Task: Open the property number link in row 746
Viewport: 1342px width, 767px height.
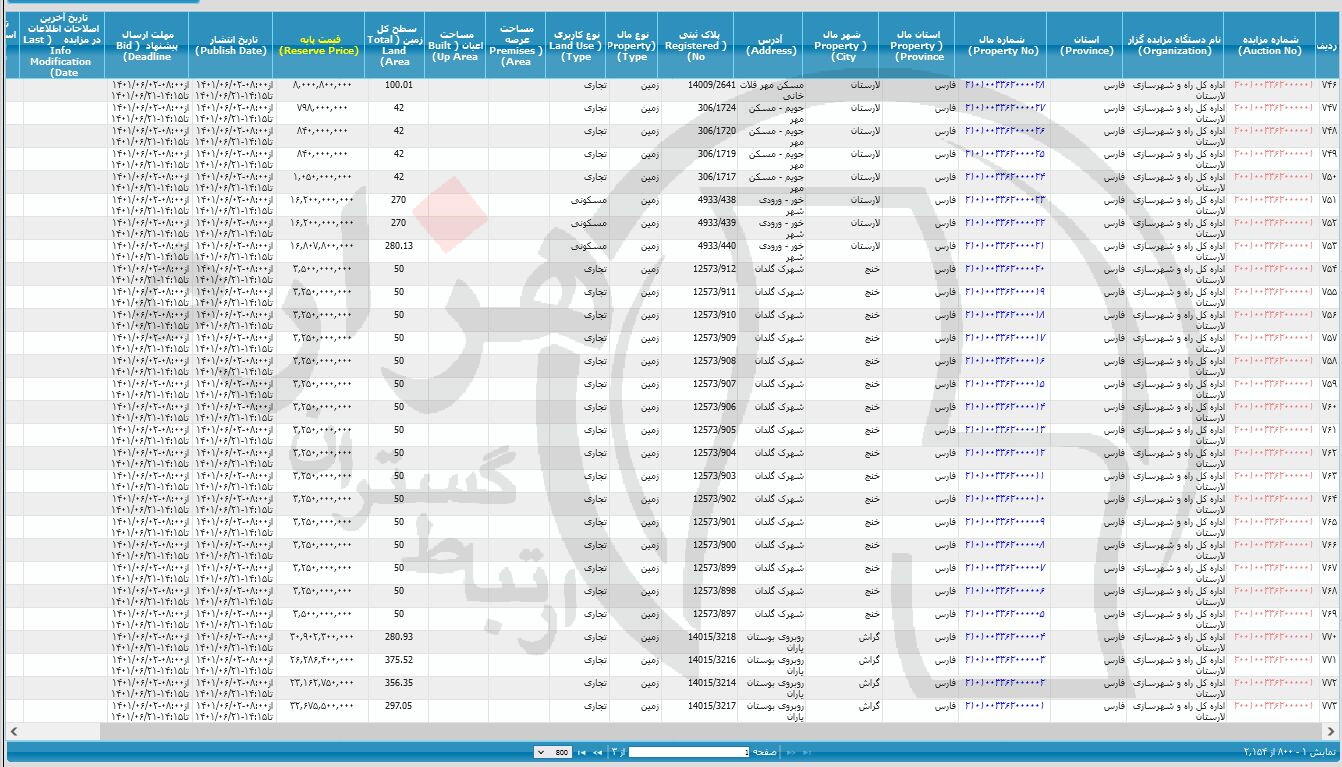Action: [1005, 85]
